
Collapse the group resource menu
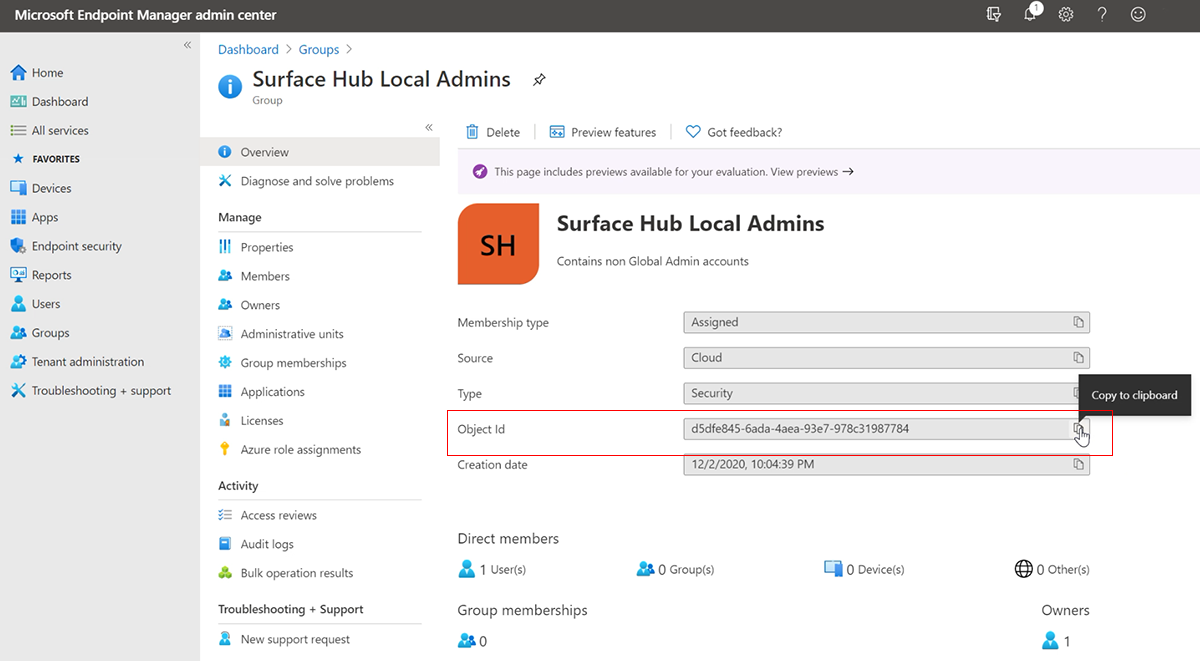point(429,127)
